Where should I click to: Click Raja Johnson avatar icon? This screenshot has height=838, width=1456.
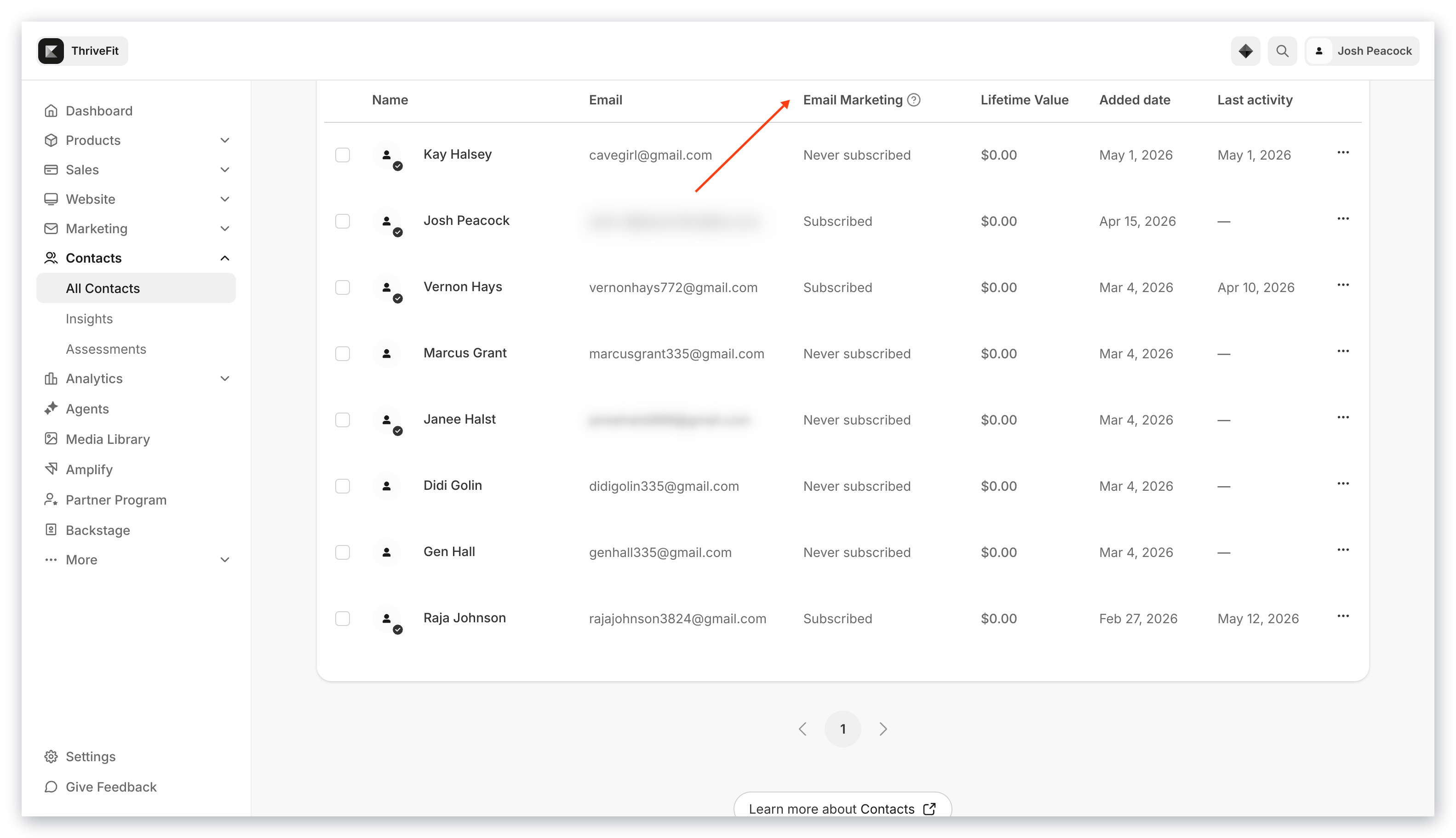[387, 618]
